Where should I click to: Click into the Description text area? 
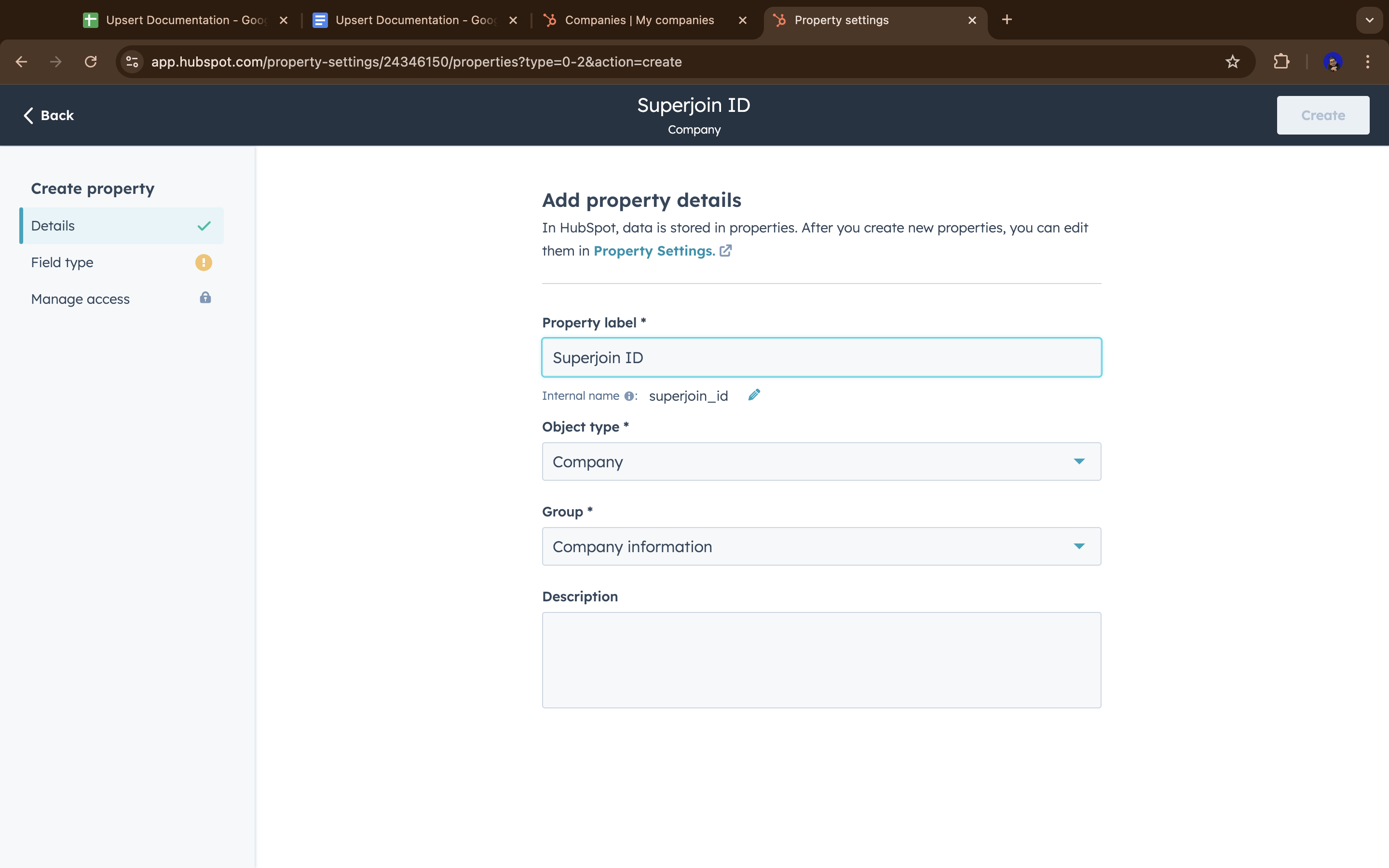[821, 660]
